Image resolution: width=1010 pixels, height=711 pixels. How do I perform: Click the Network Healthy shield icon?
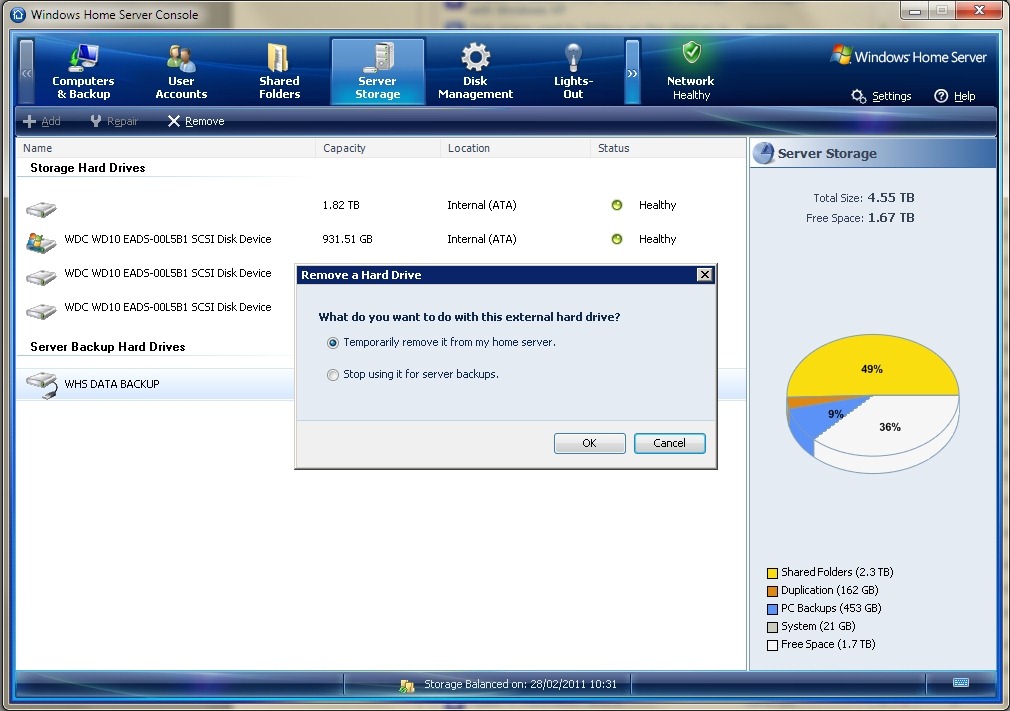[691, 54]
